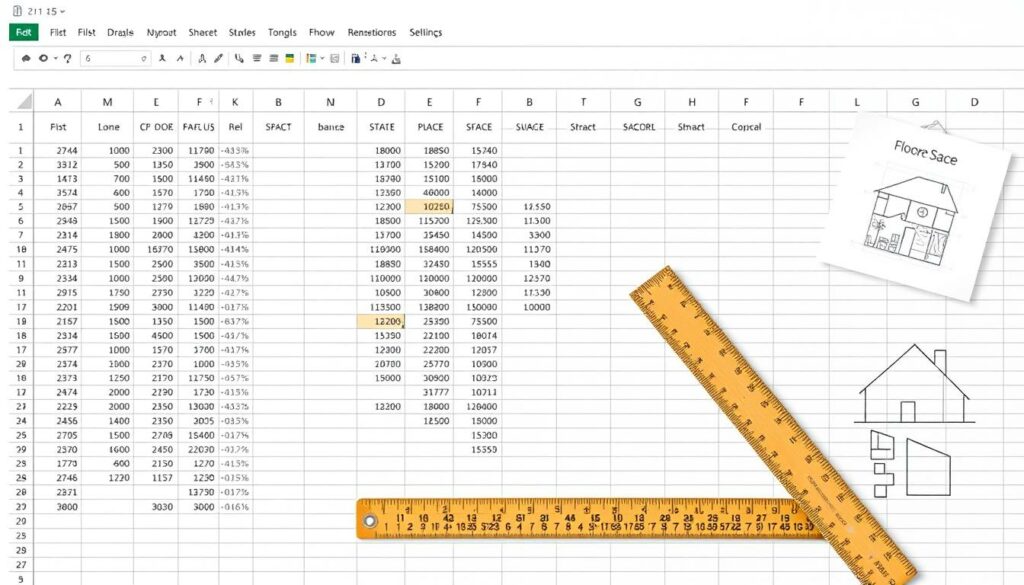The width and height of the screenshot is (1024, 585).
Task: Open the Nyoout menu
Action: click(x=161, y=32)
